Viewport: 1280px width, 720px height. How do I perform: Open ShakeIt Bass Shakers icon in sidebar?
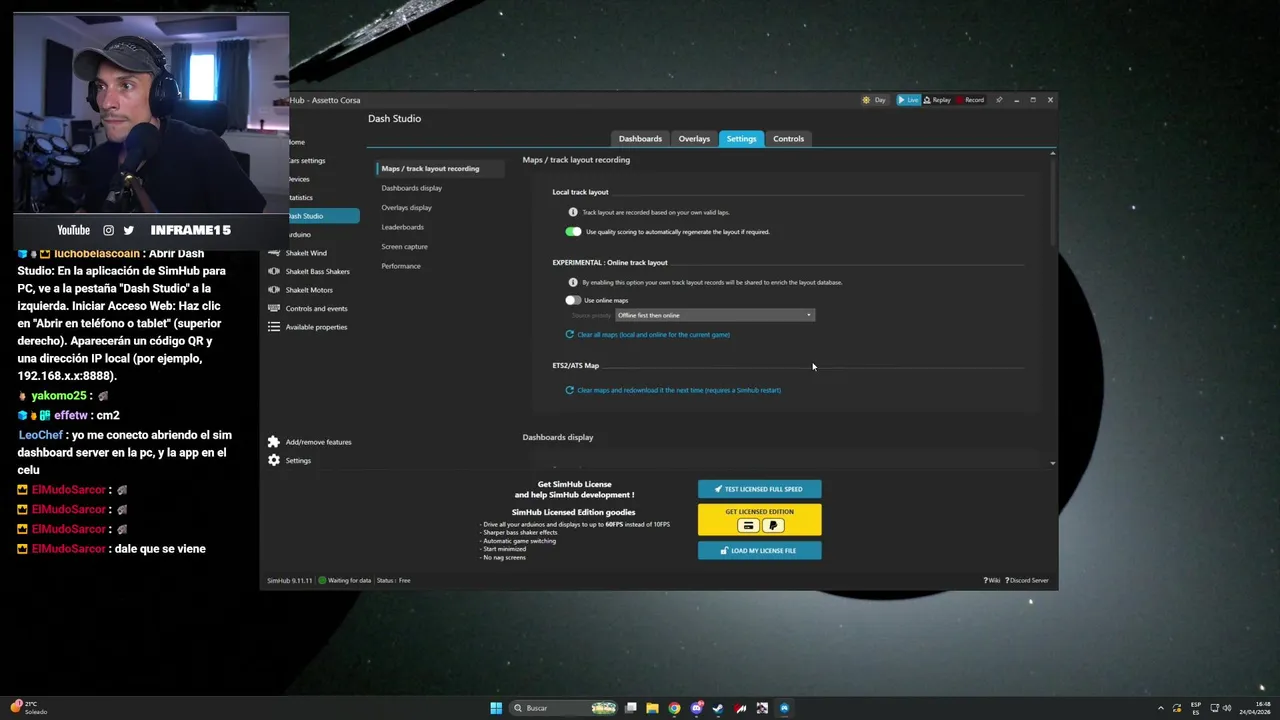274,271
